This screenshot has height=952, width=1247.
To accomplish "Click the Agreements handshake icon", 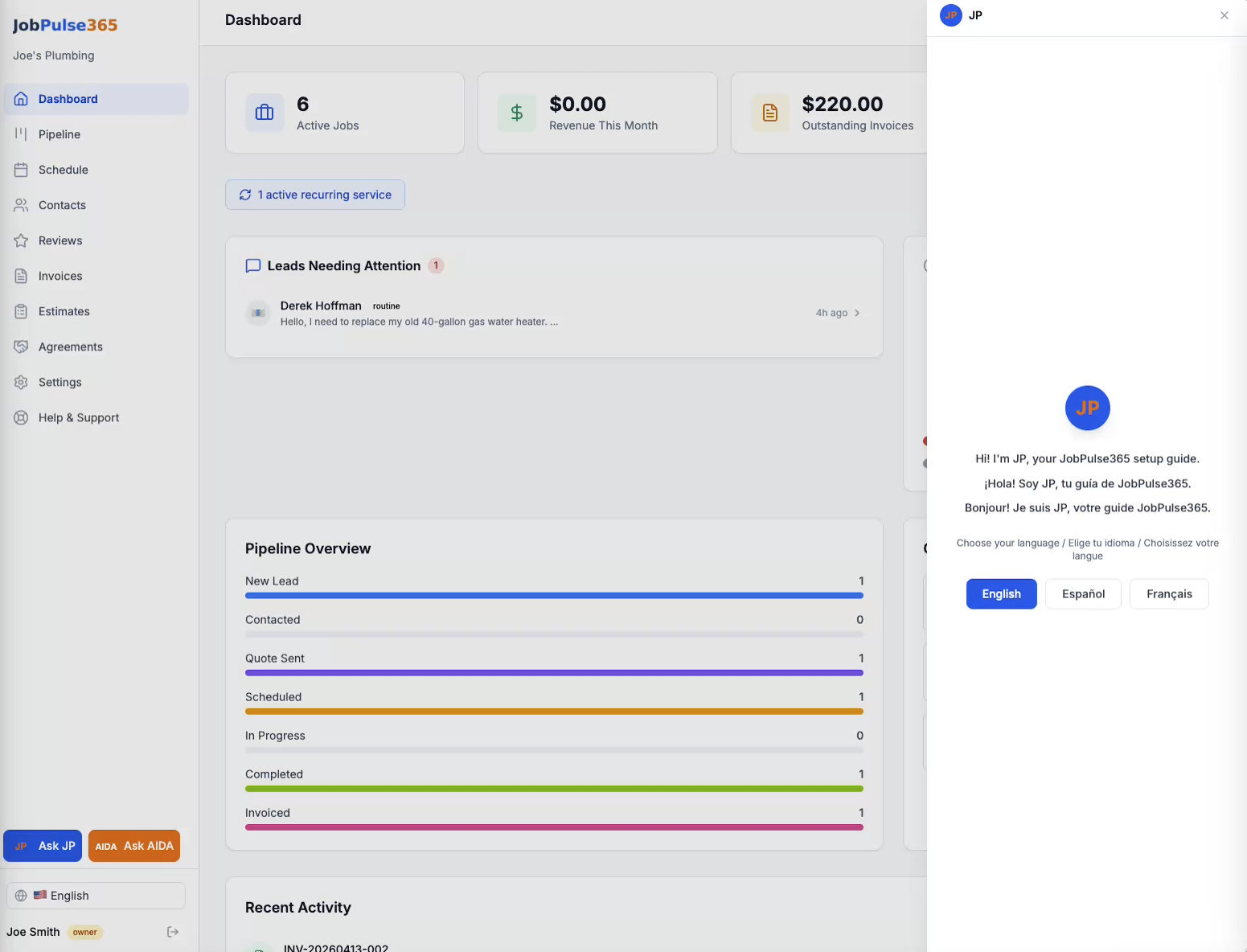I will [x=21, y=347].
